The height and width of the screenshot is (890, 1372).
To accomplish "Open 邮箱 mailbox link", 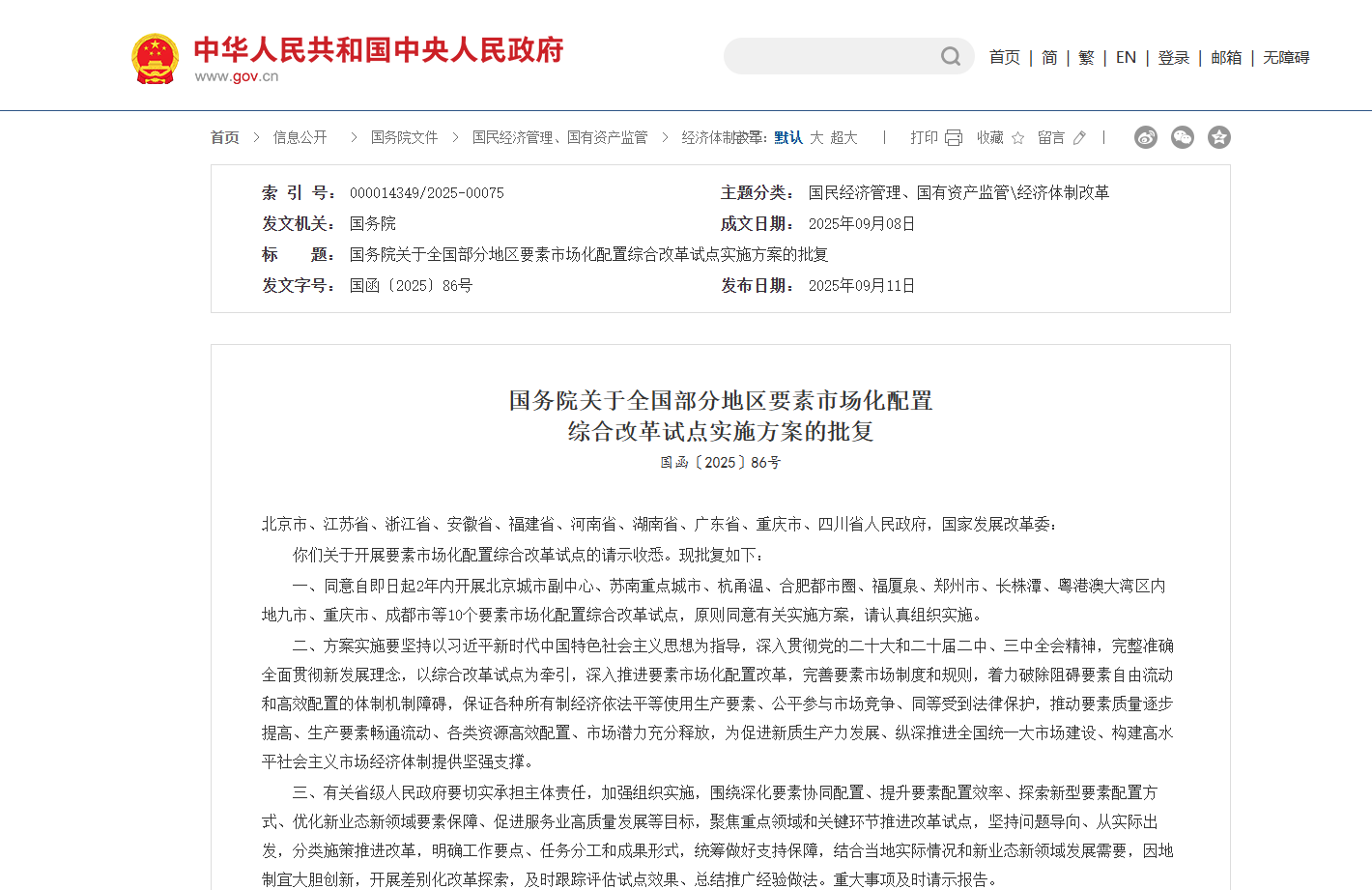I will click(x=1226, y=58).
